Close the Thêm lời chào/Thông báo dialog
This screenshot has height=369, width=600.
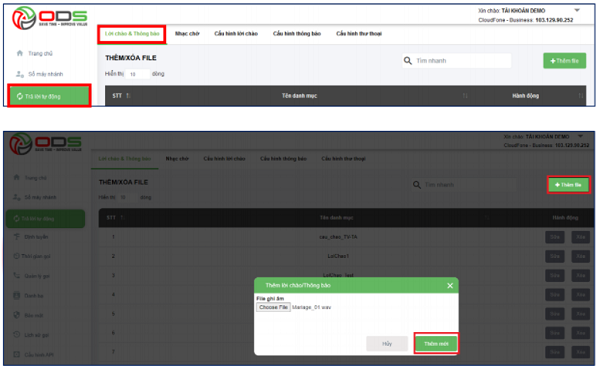450,286
